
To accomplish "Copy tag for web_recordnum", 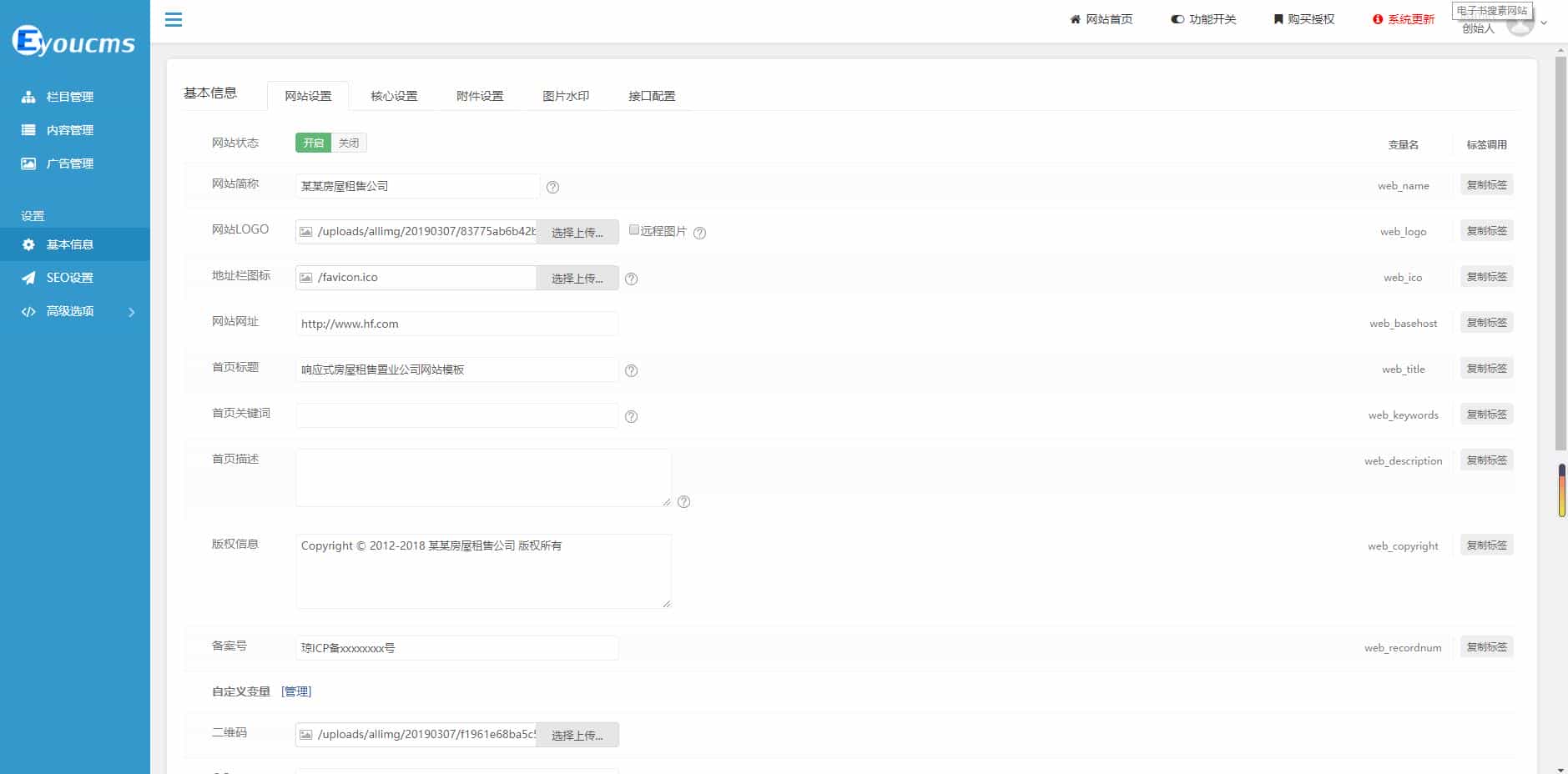I will point(1486,647).
